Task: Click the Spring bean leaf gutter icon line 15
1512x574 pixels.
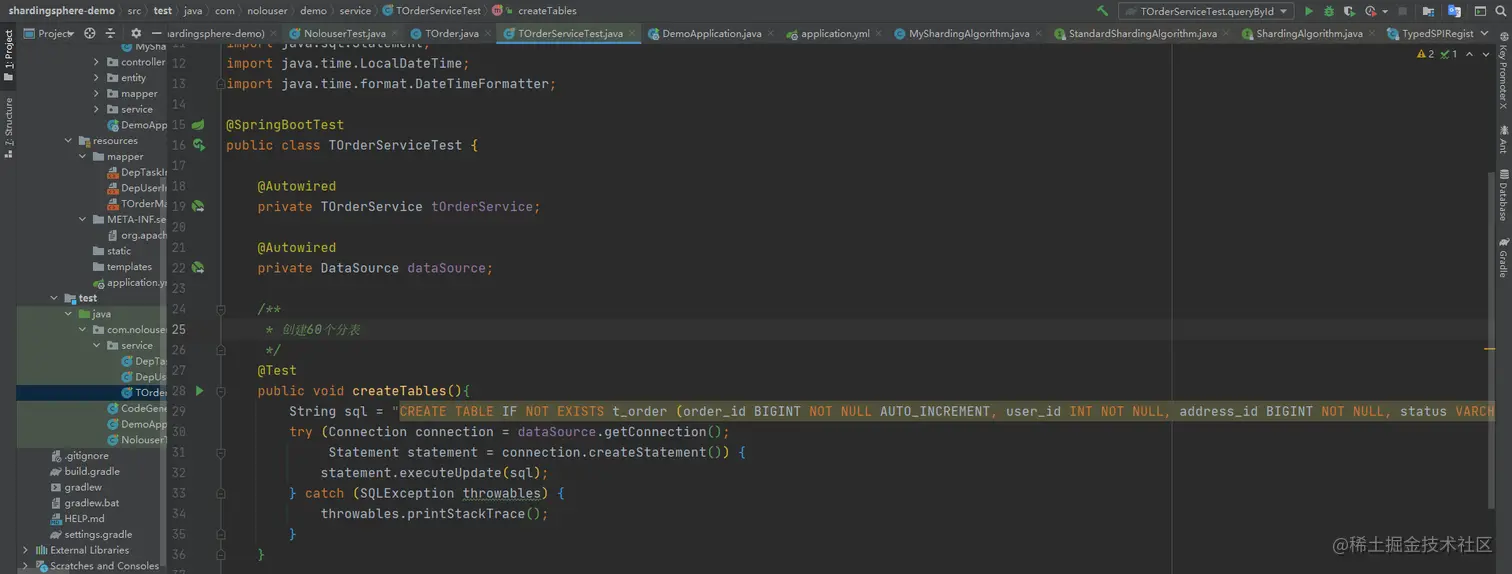Action: pyautogui.click(x=198, y=125)
